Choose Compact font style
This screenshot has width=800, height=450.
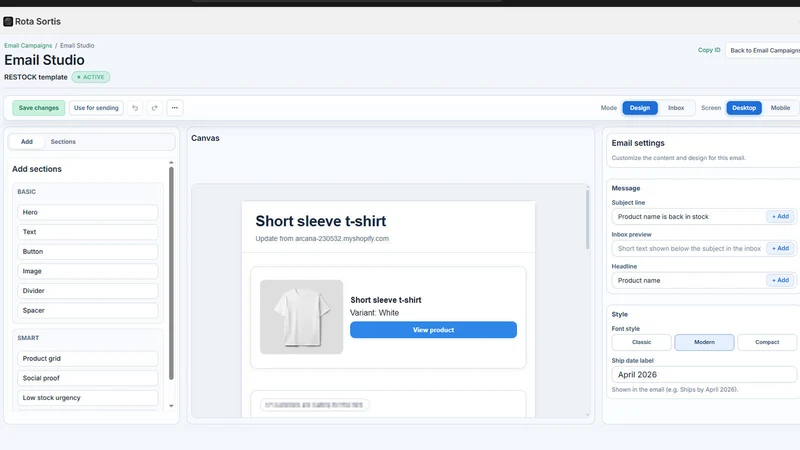pyautogui.click(x=767, y=342)
